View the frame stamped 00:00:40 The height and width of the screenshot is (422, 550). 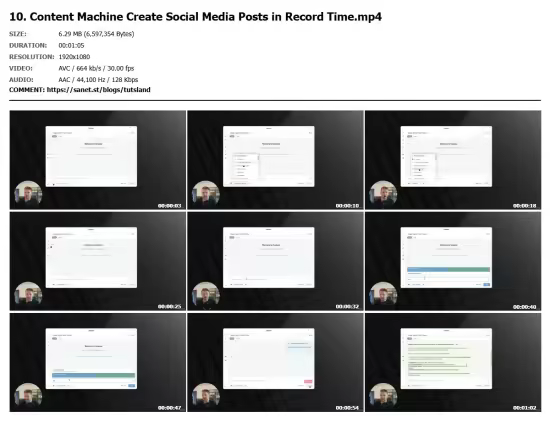pyautogui.click(x=453, y=261)
